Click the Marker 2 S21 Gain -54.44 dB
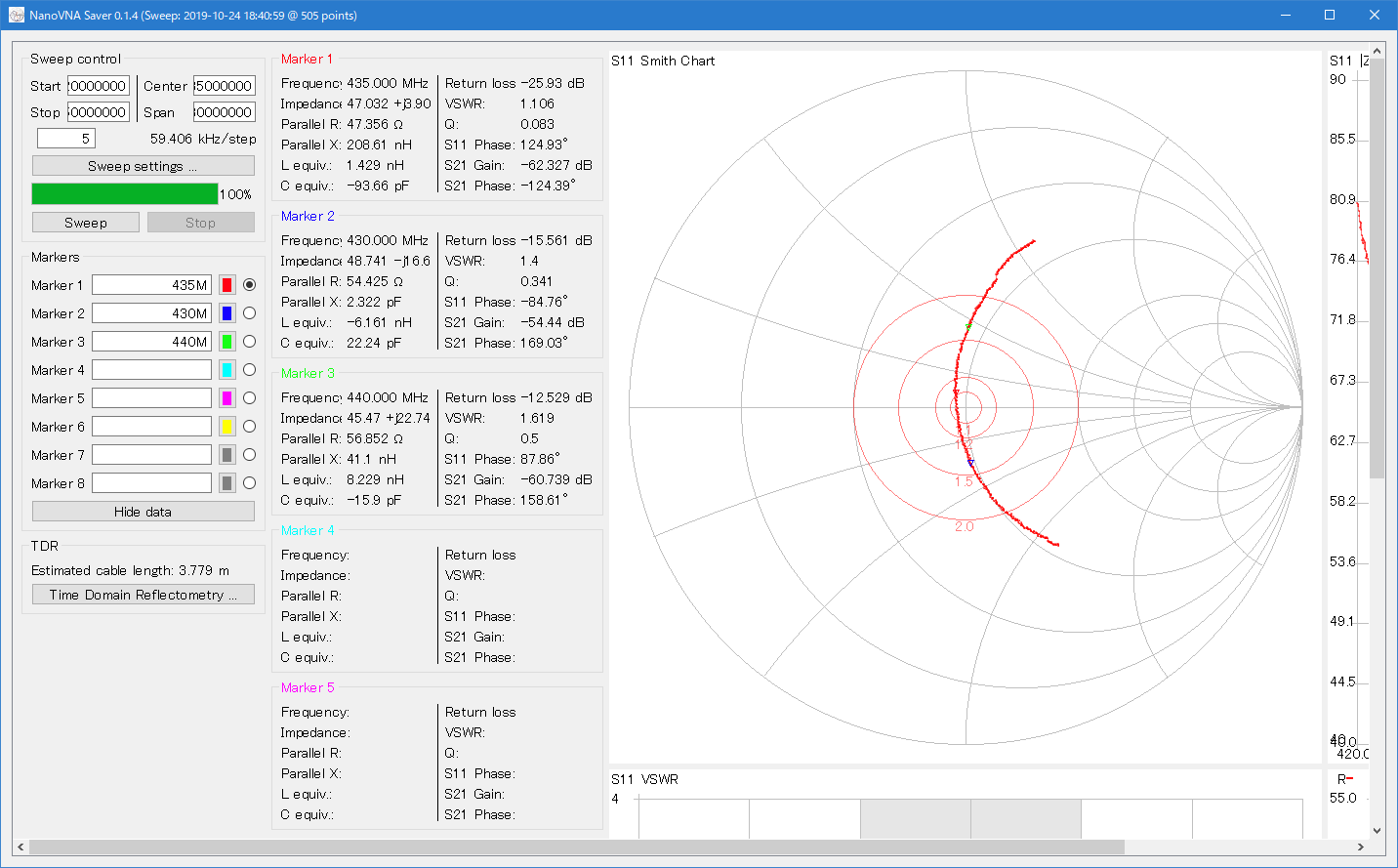 click(x=553, y=322)
